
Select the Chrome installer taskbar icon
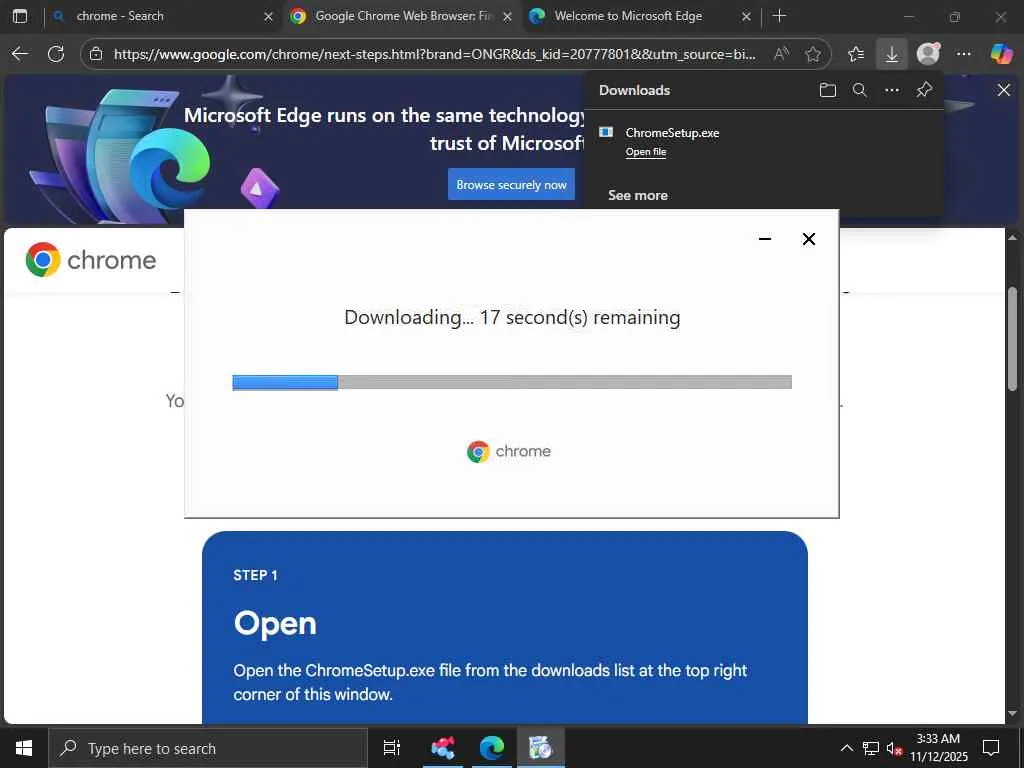[541, 748]
